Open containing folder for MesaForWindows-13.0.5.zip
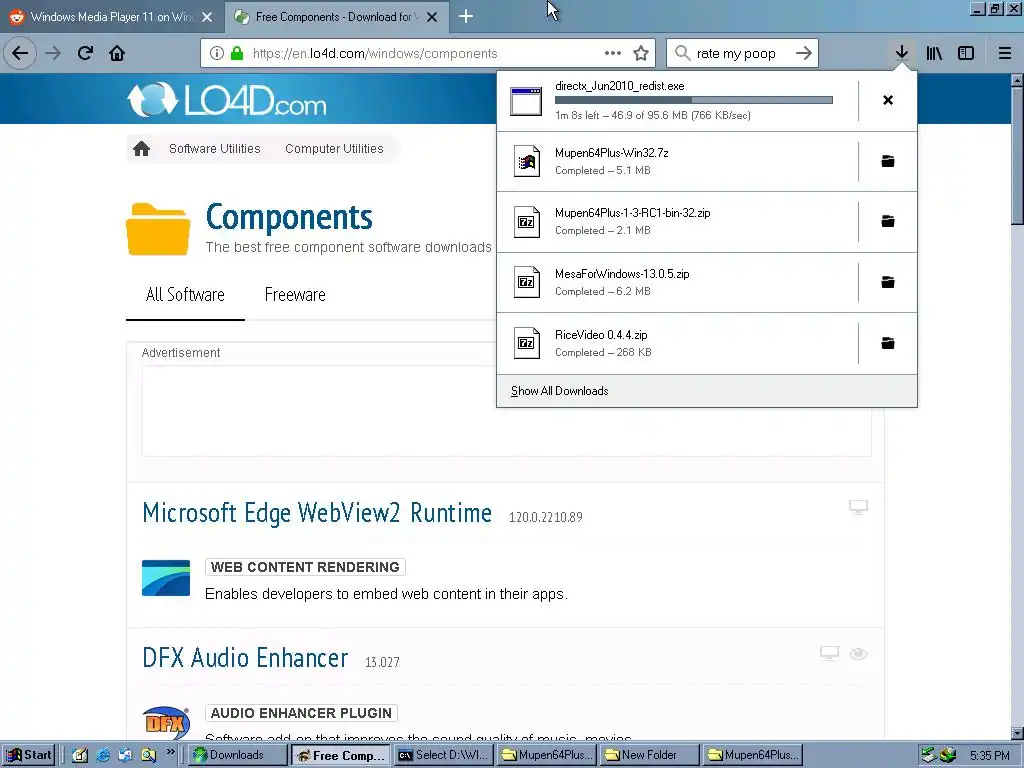This screenshot has width=1024, height=768. tap(888, 282)
